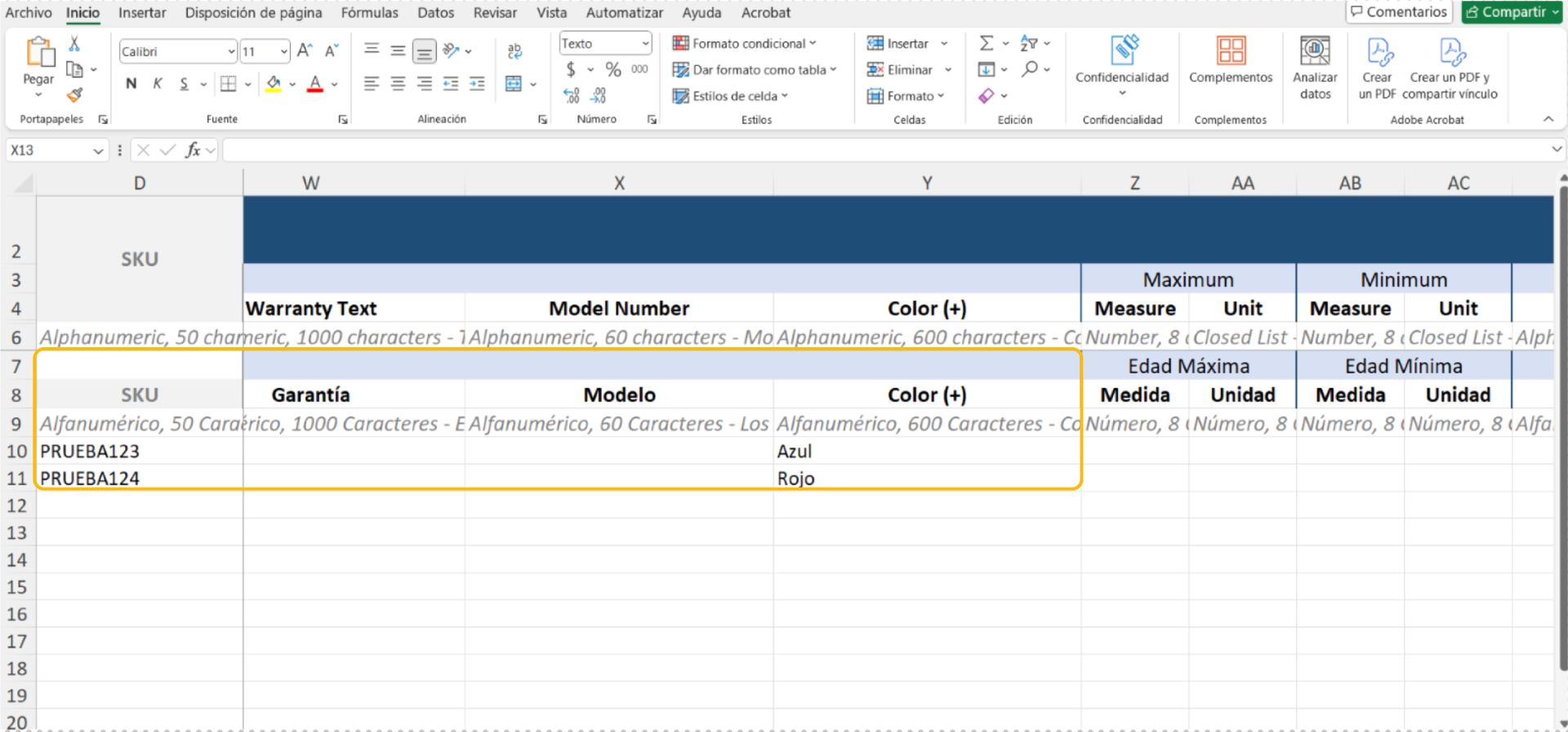Align text to middle vertically
1568x732 pixels.
398,51
